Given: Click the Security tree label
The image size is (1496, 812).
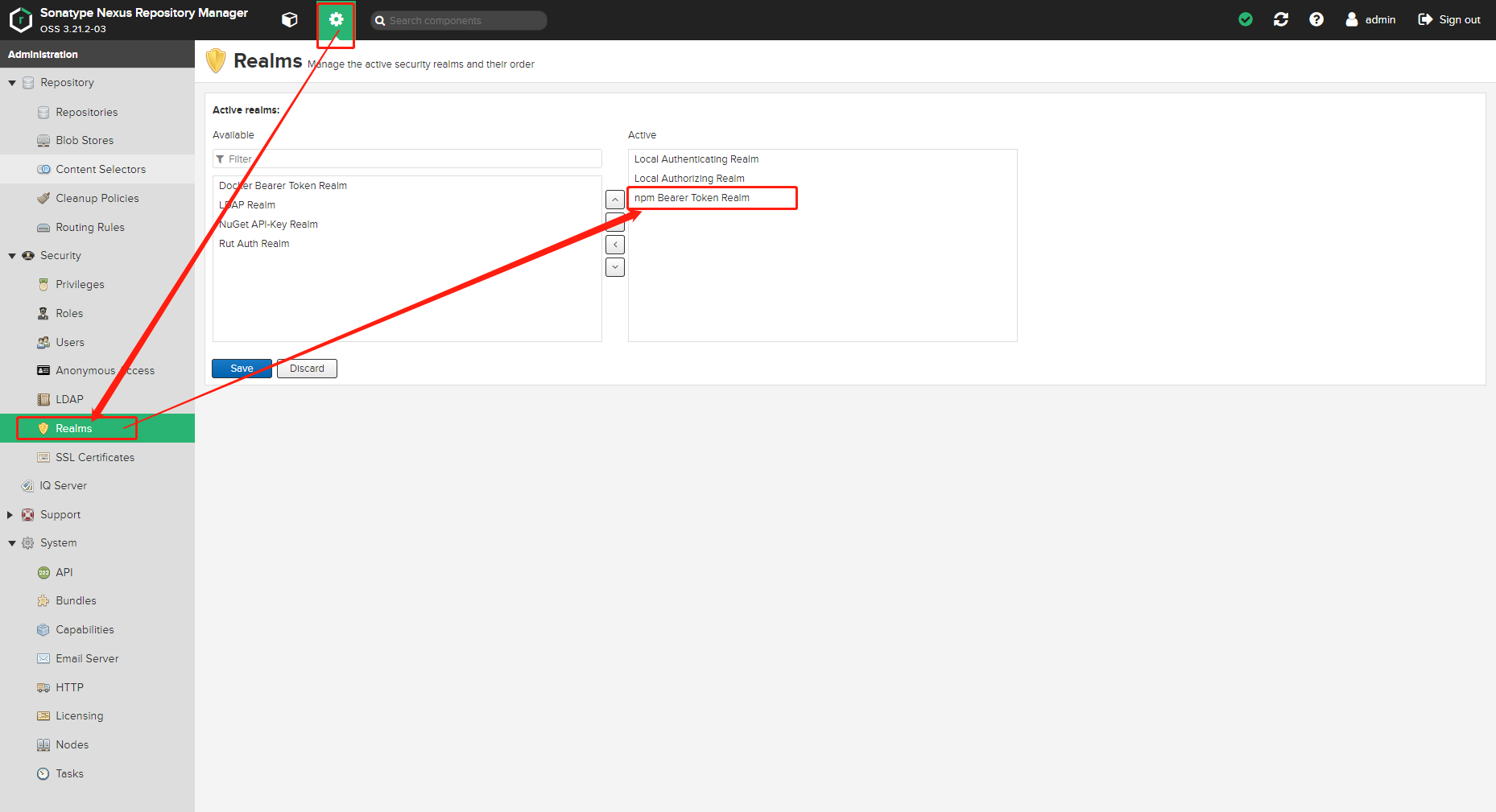Looking at the screenshot, I should point(61,256).
